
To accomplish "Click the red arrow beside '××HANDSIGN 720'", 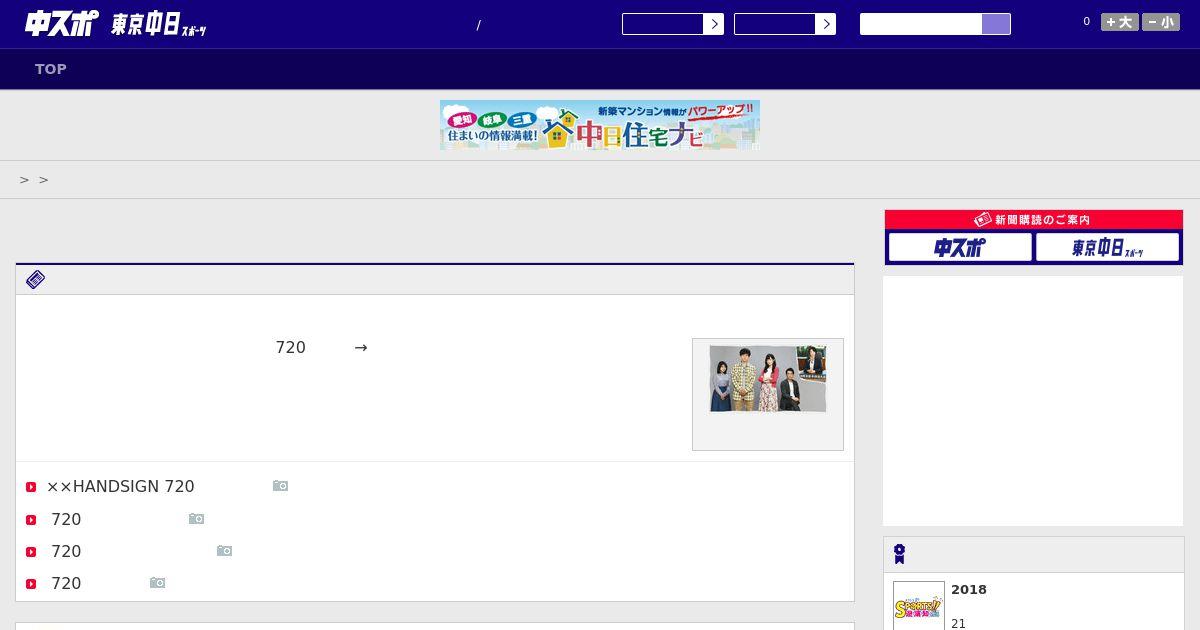I will coord(31,487).
